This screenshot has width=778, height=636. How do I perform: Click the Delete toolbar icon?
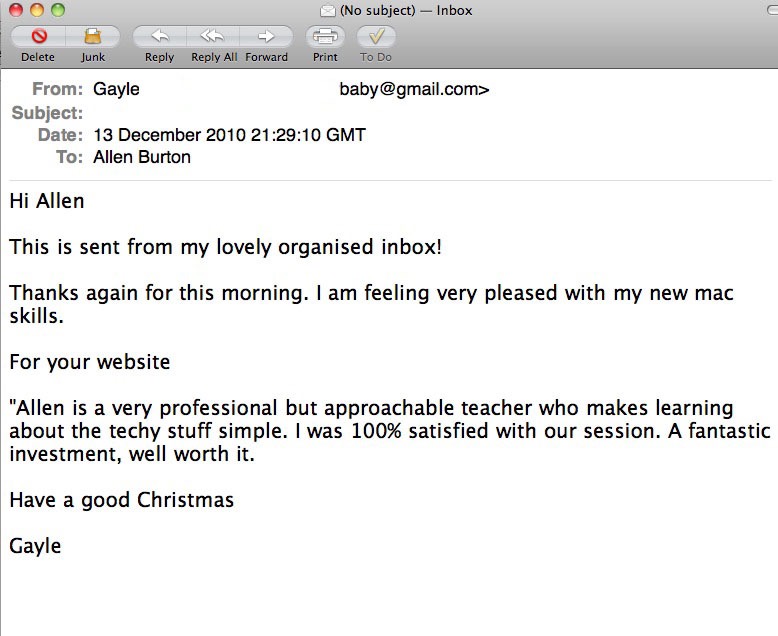tap(38, 37)
